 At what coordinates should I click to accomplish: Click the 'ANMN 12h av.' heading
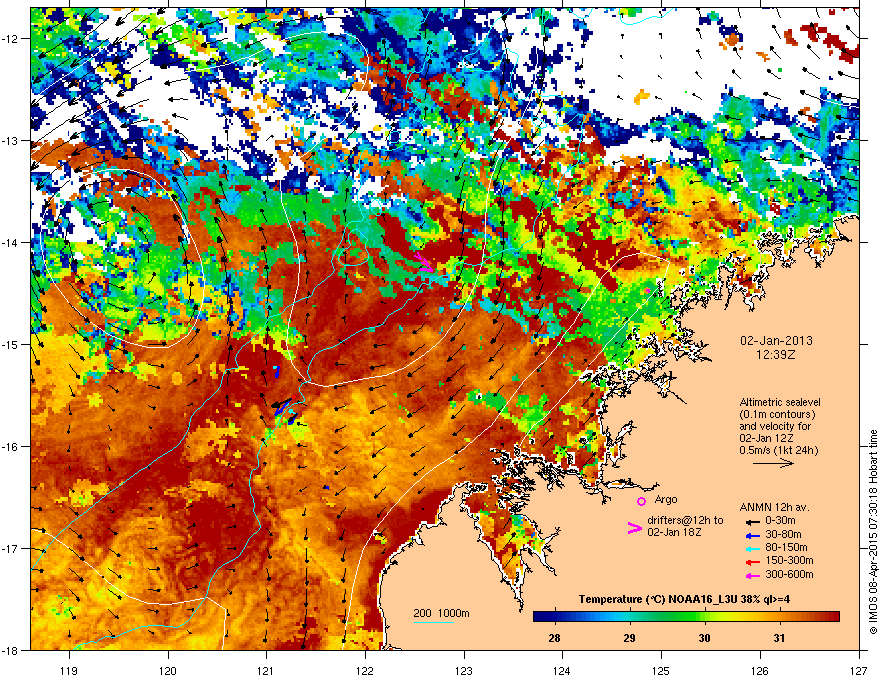pyautogui.click(x=774, y=507)
